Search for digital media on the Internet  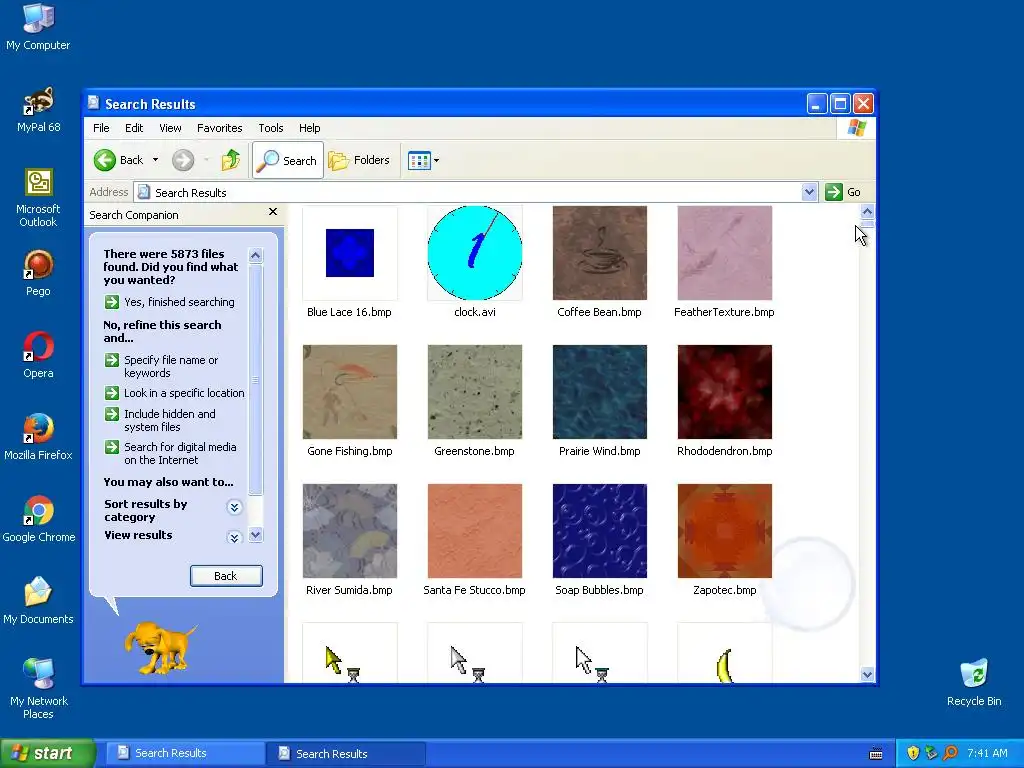click(x=171, y=453)
